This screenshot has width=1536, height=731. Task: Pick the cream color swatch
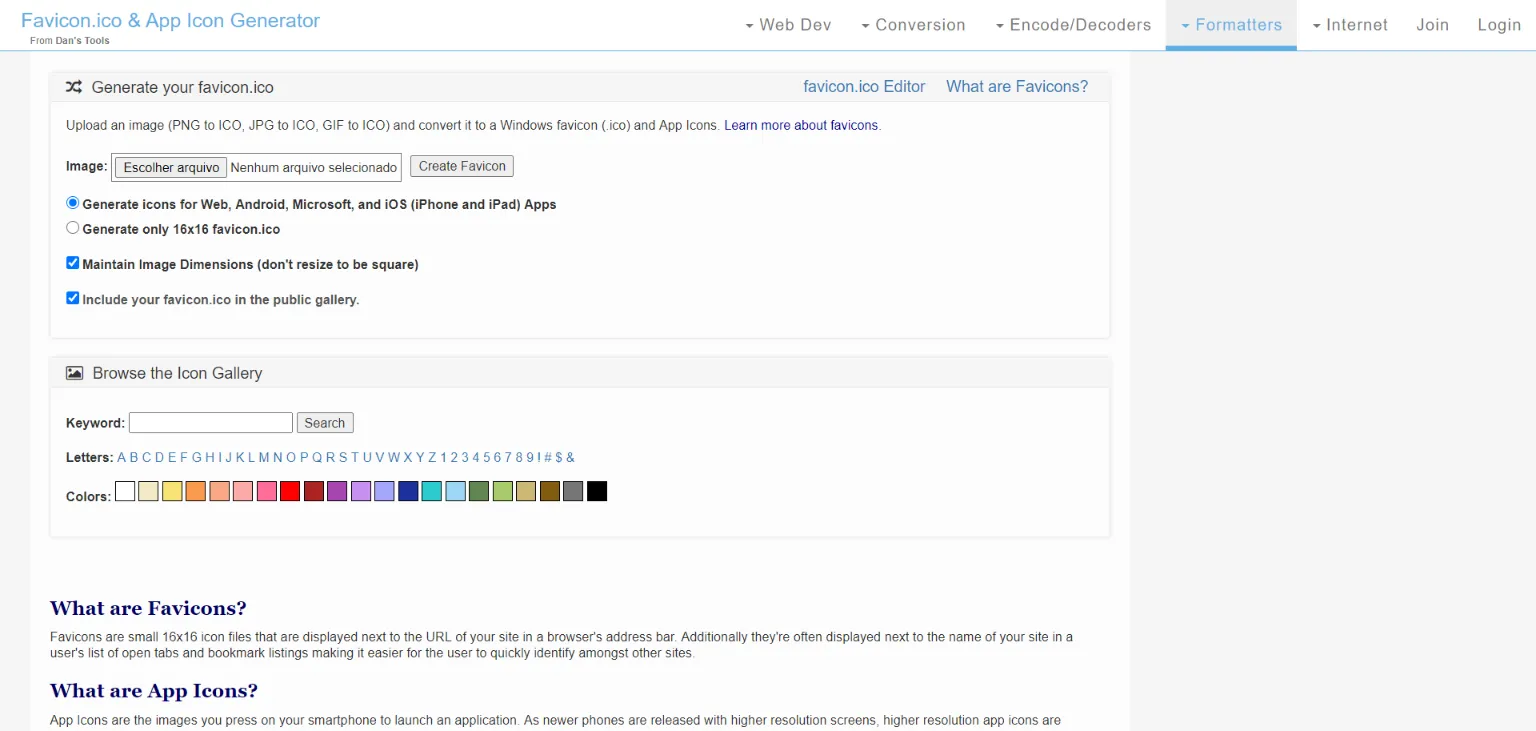pyautogui.click(x=148, y=491)
